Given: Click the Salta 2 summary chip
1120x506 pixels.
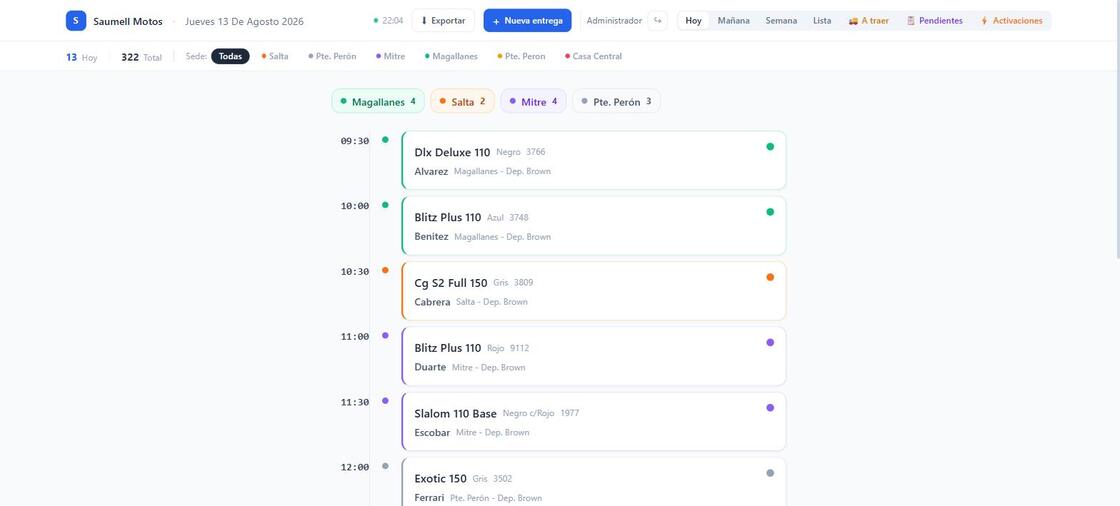Looking at the screenshot, I should coord(462,101).
